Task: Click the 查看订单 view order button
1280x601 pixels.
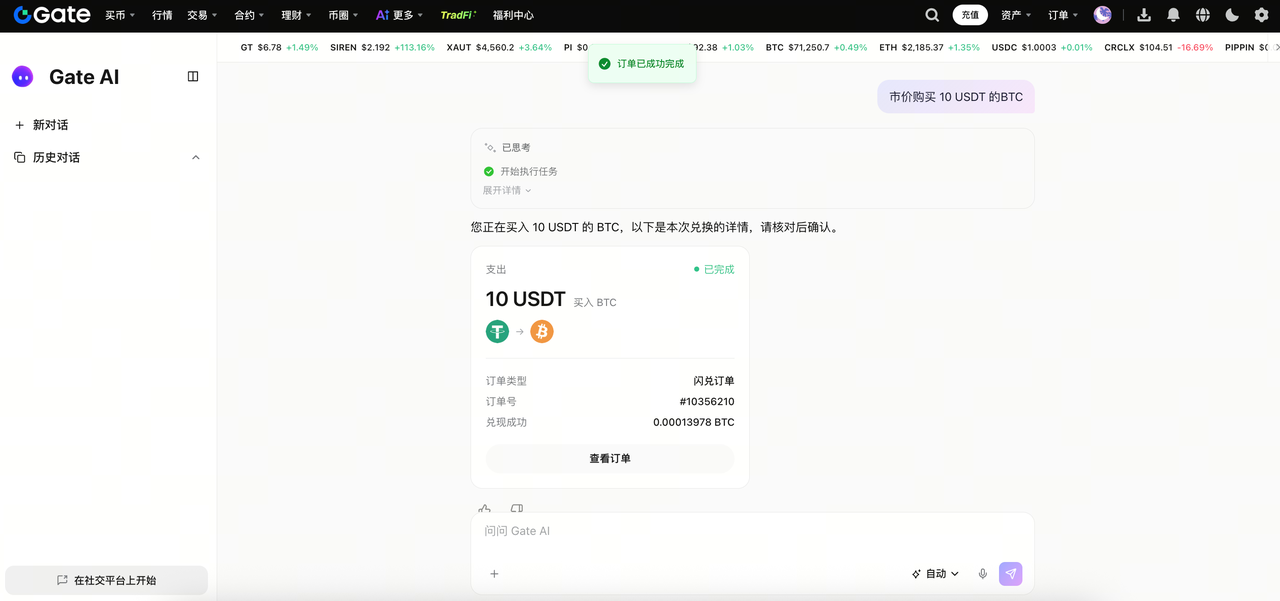Action: click(x=610, y=459)
